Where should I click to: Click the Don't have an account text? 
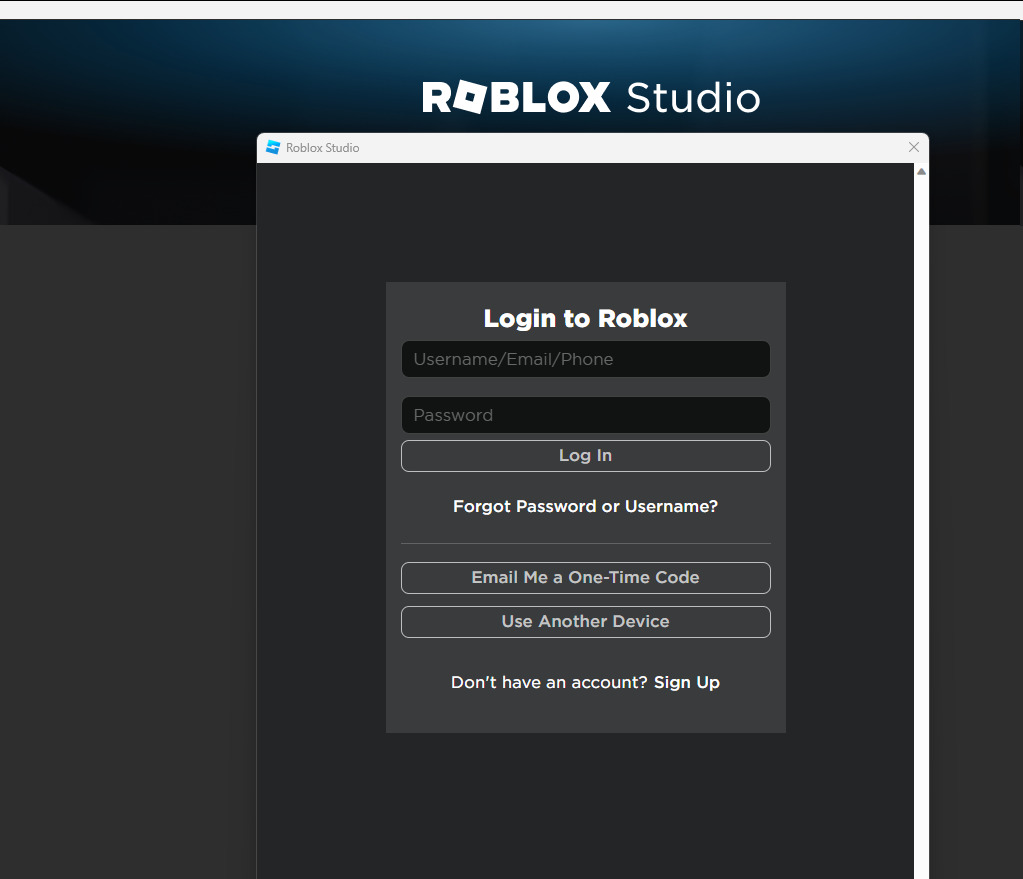pyautogui.click(x=546, y=682)
